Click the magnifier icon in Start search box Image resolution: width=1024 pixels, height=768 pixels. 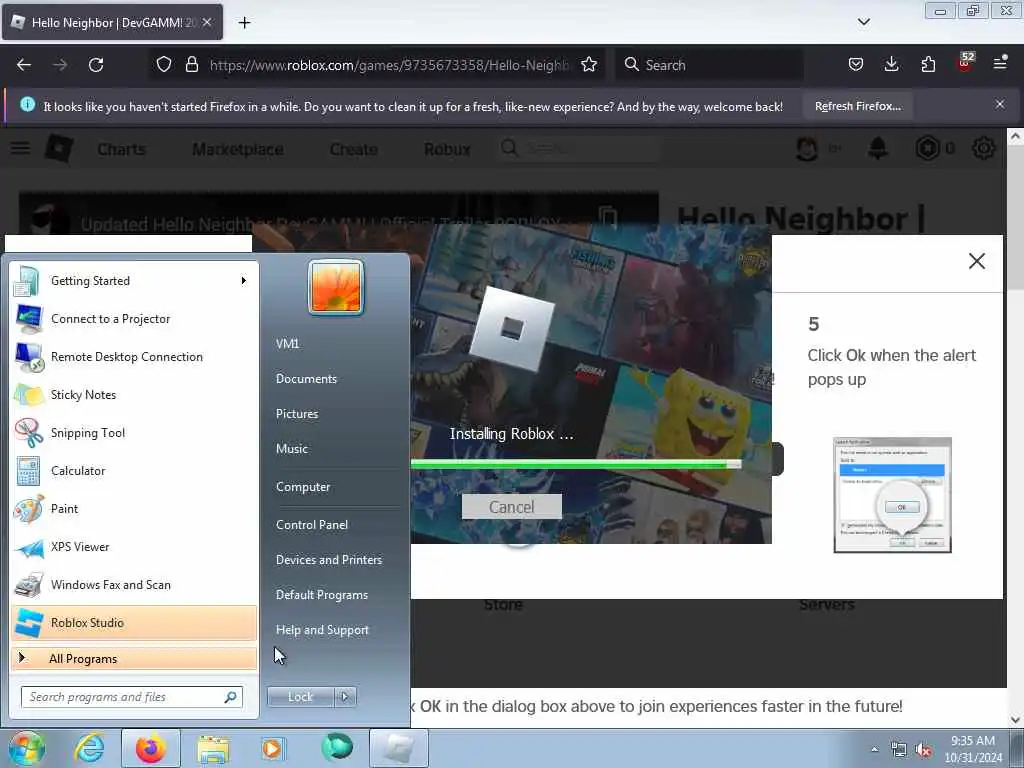[x=230, y=697]
